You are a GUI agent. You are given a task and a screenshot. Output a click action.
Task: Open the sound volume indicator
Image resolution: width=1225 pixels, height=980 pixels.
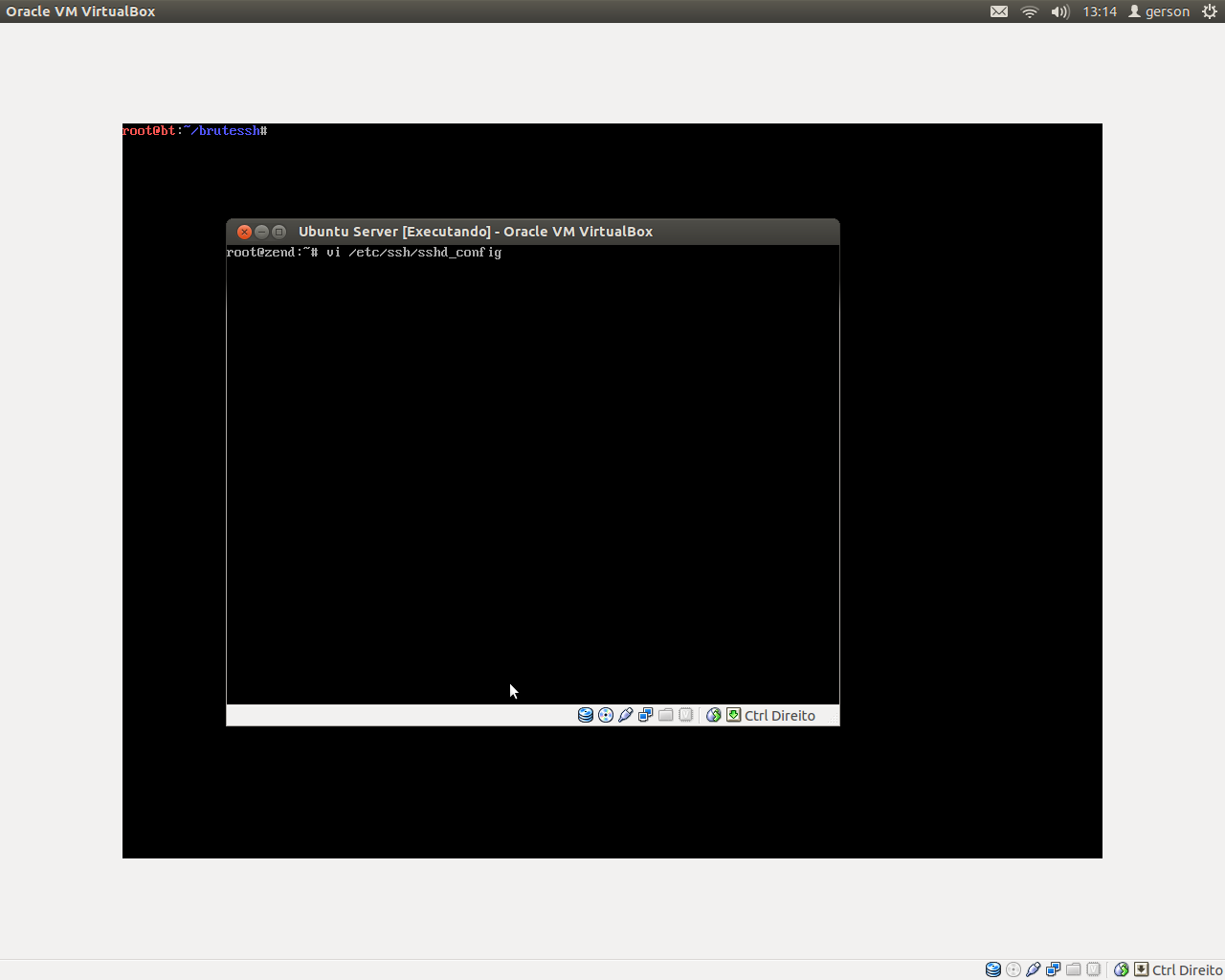[1060, 11]
